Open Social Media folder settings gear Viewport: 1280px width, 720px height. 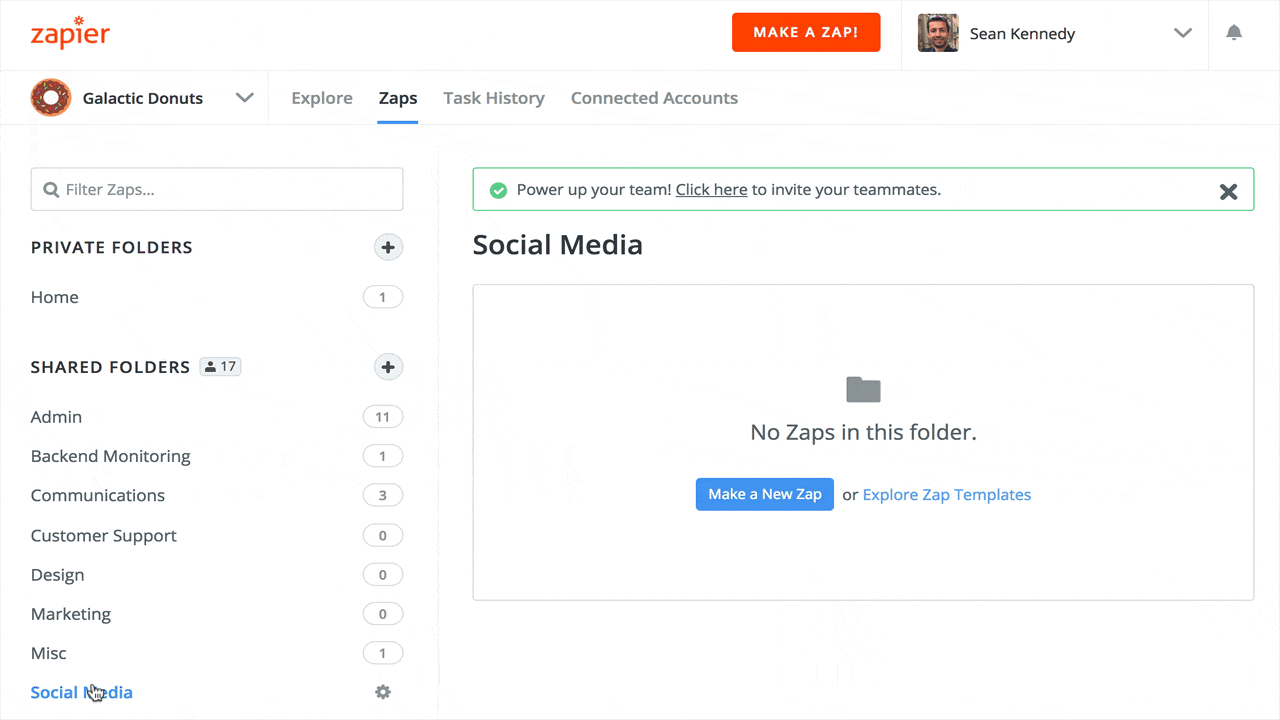(383, 692)
